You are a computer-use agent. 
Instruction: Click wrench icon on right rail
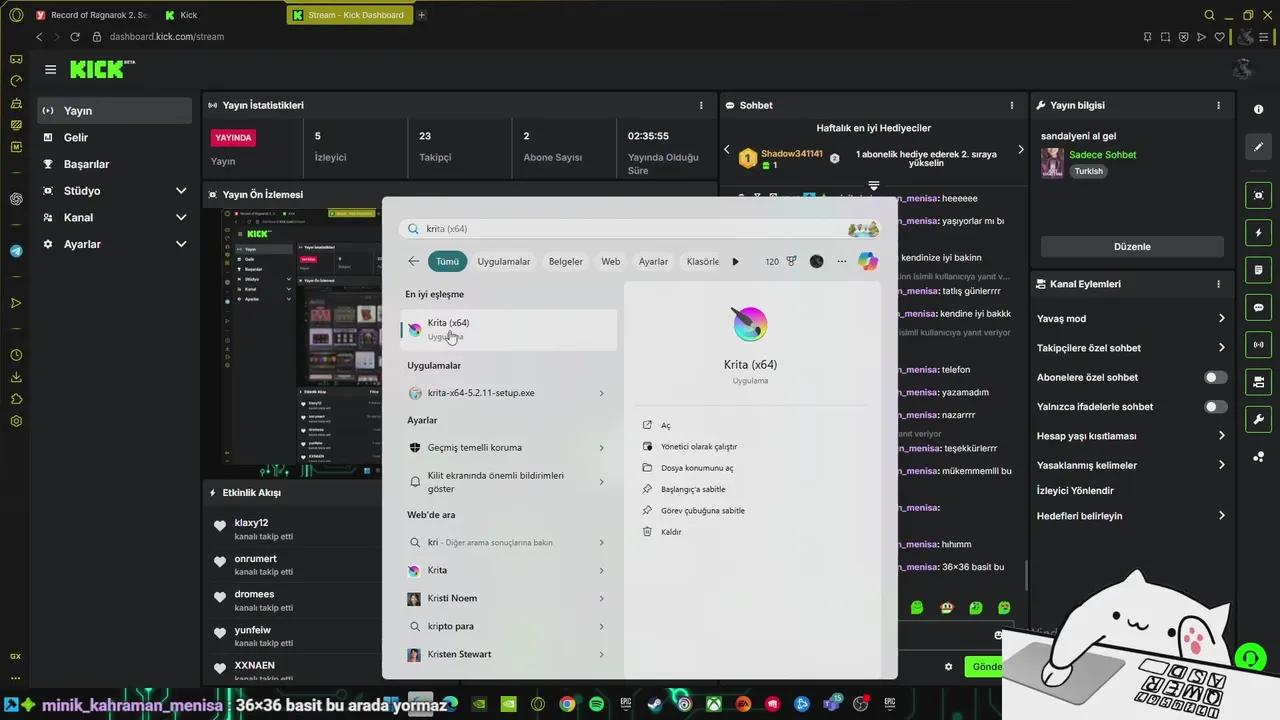[1259, 419]
